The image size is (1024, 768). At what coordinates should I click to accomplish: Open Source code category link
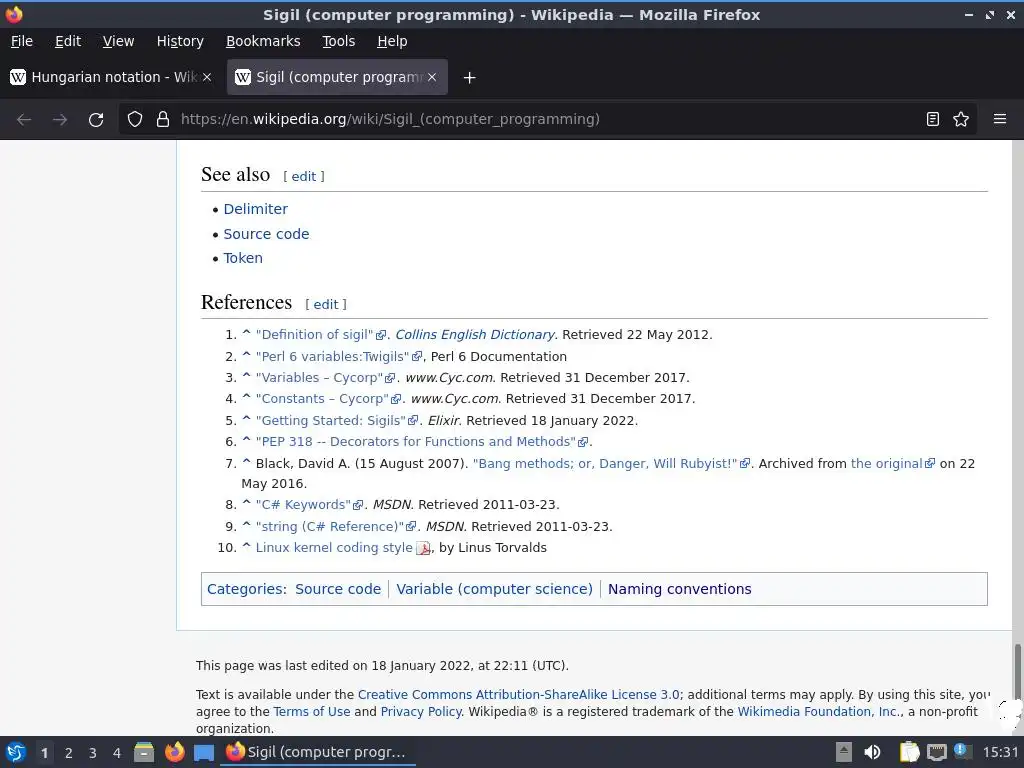point(338,589)
